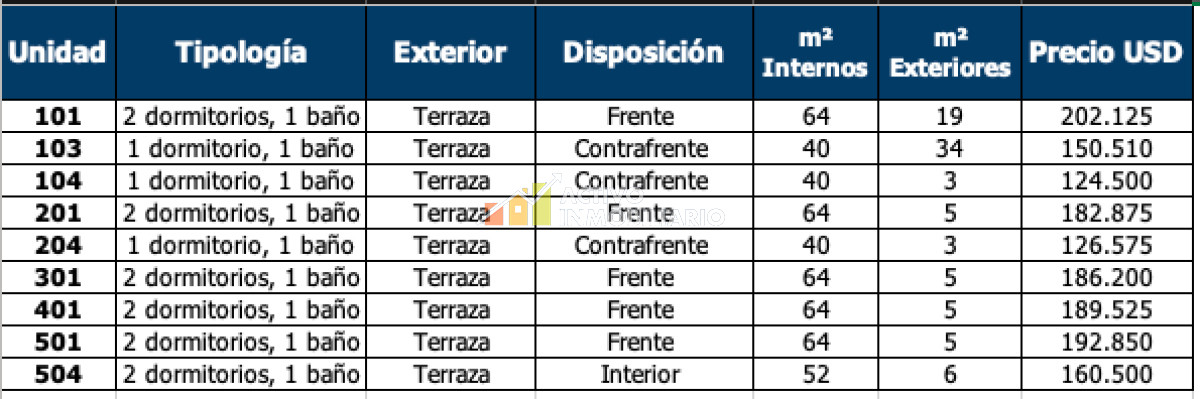Select price cell 124.500
This screenshot has width=1200, height=399.
1105,181
